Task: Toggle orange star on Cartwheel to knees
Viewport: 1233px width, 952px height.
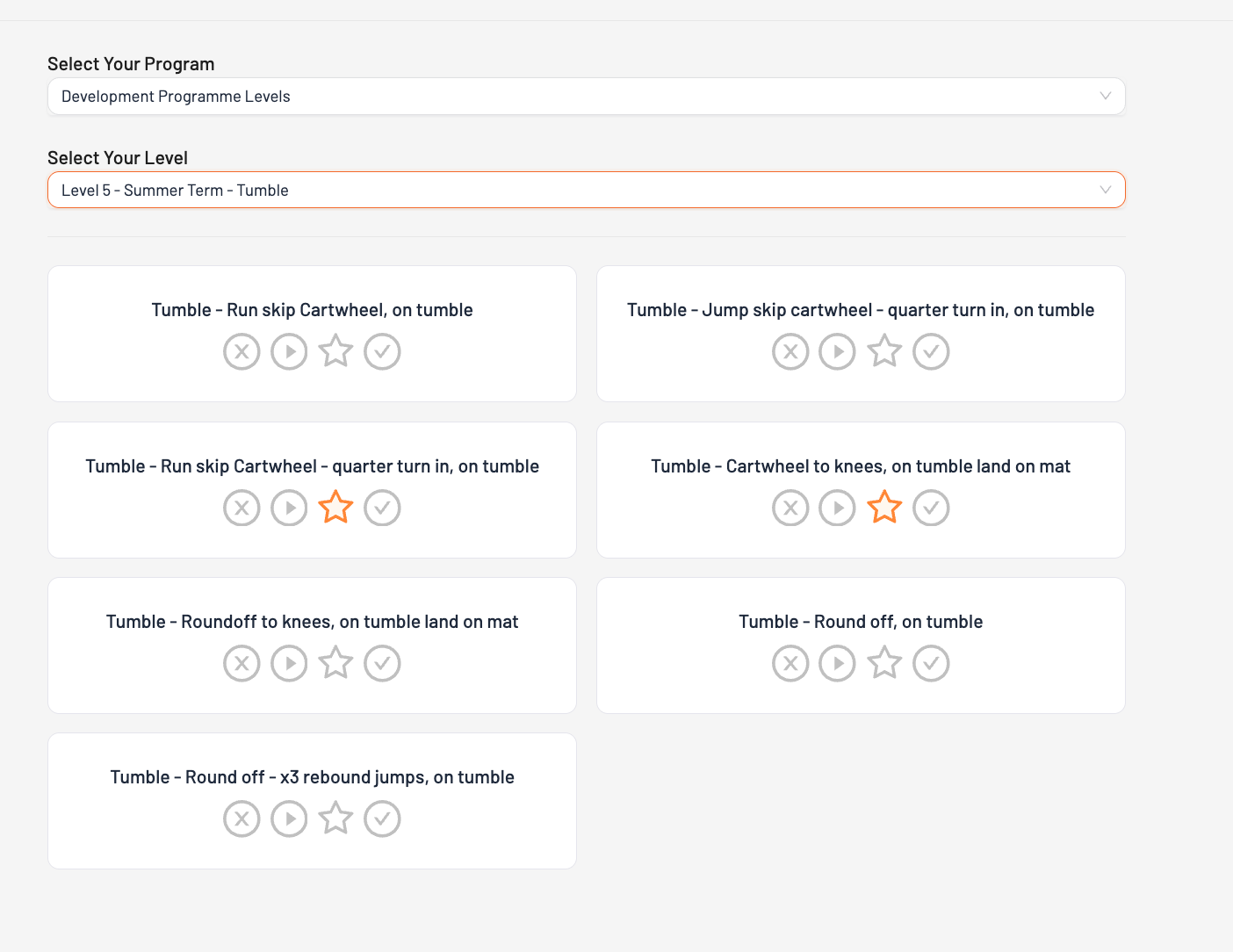Action: tap(884, 508)
